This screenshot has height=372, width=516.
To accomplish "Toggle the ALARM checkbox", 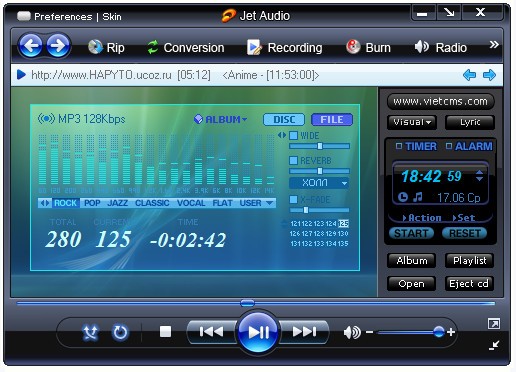I will click(449, 146).
